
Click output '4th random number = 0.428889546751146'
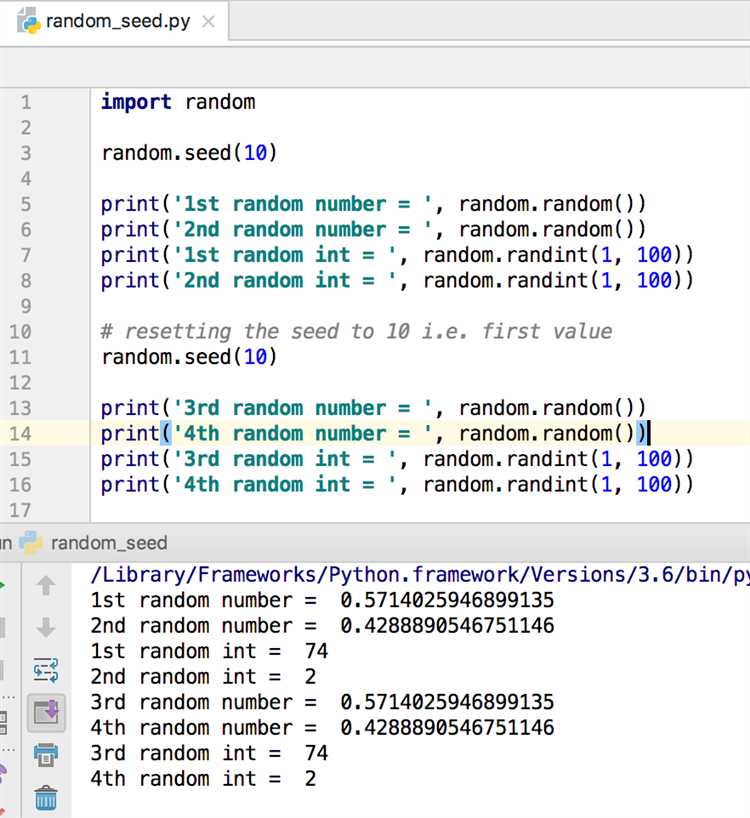(322, 728)
